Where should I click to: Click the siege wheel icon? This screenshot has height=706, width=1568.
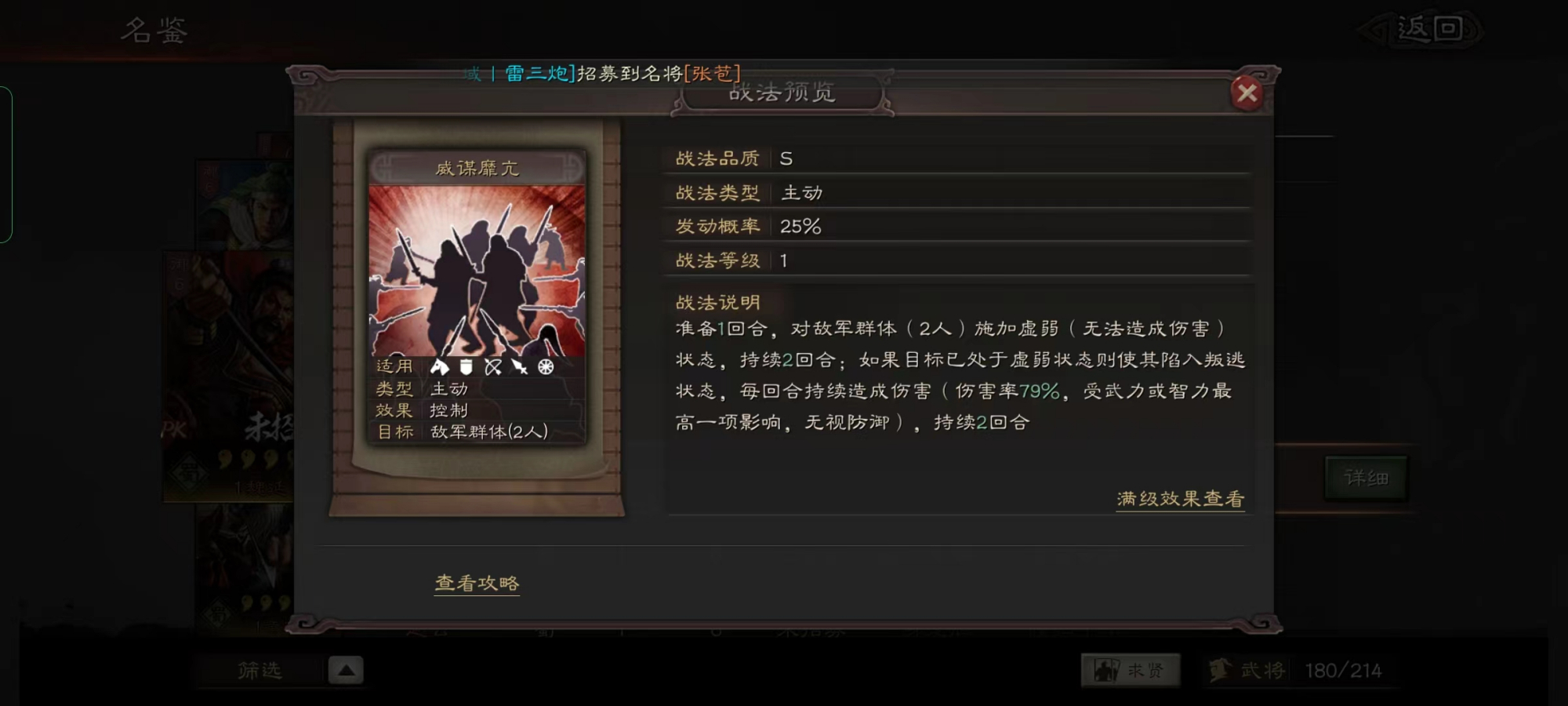coord(546,366)
